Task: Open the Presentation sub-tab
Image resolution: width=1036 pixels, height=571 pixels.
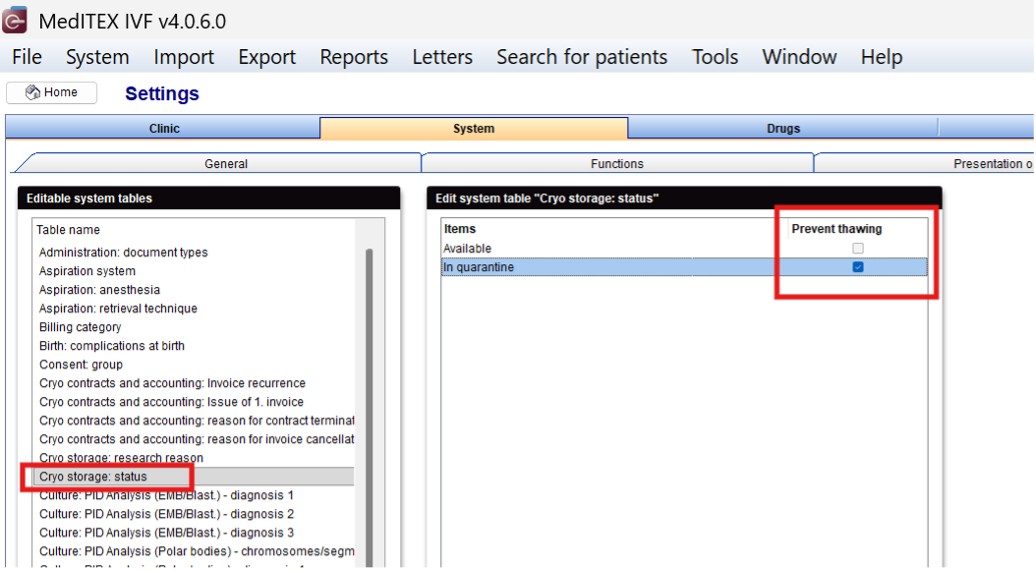Action: point(925,163)
